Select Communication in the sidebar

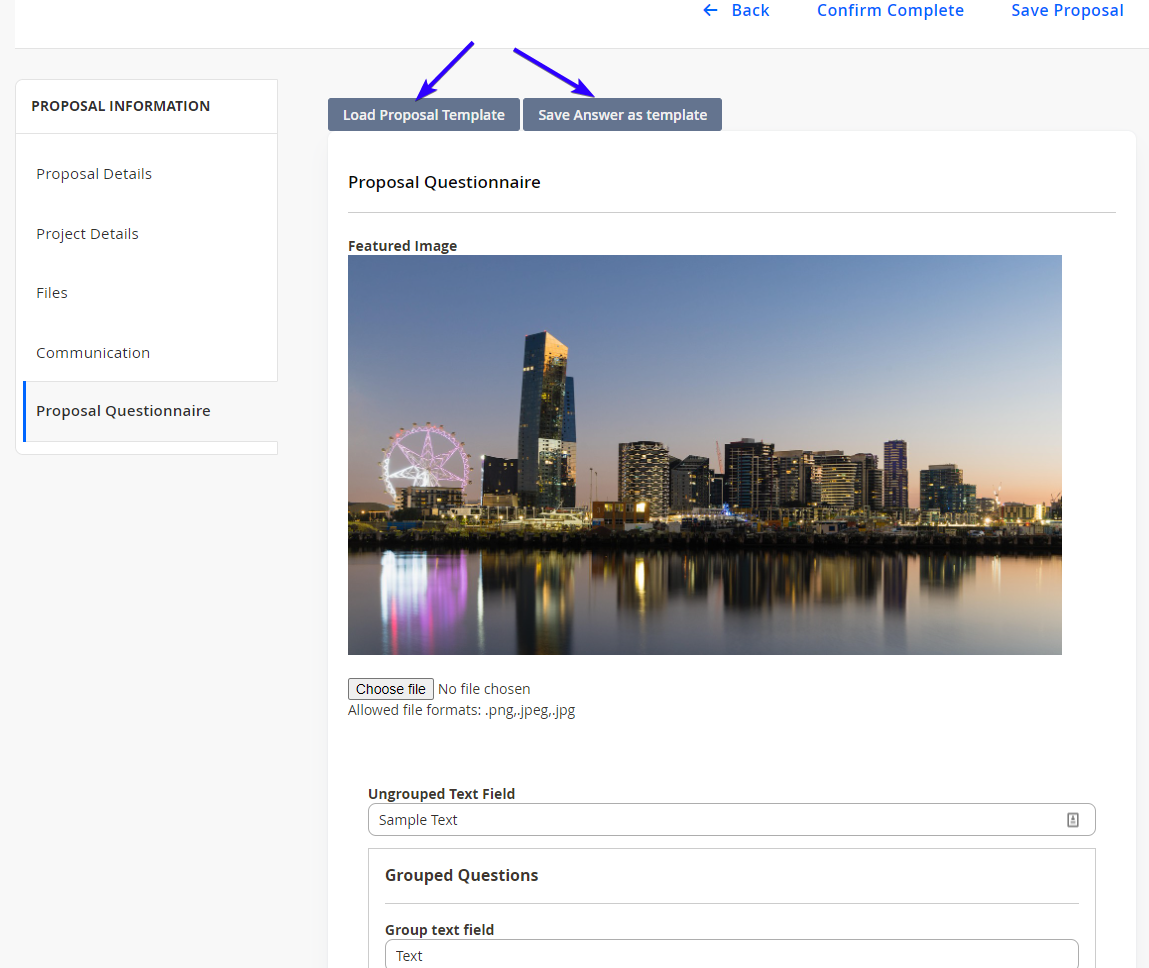click(x=93, y=352)
